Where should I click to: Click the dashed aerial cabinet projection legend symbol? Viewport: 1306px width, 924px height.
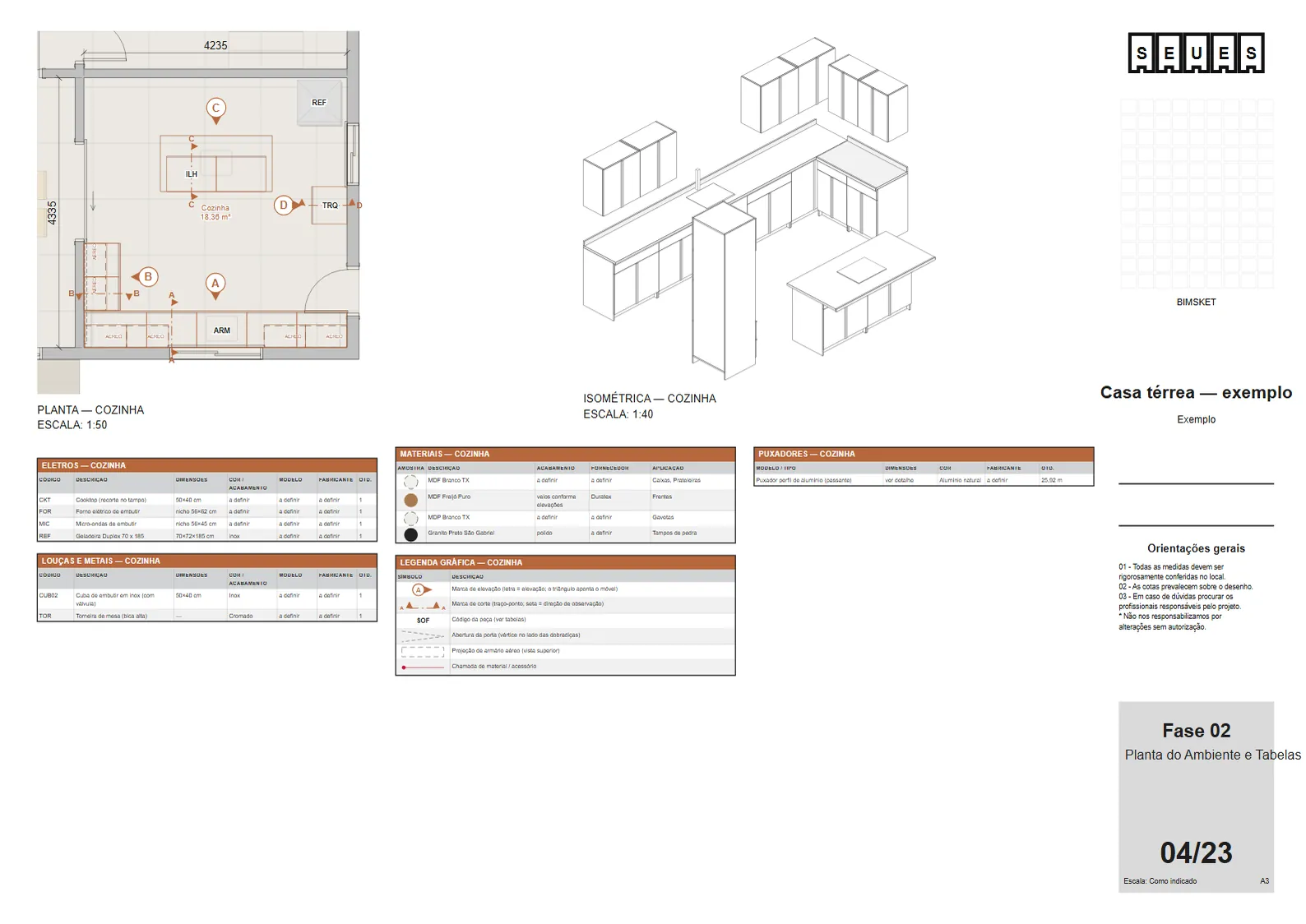click(x=422, y=651)
